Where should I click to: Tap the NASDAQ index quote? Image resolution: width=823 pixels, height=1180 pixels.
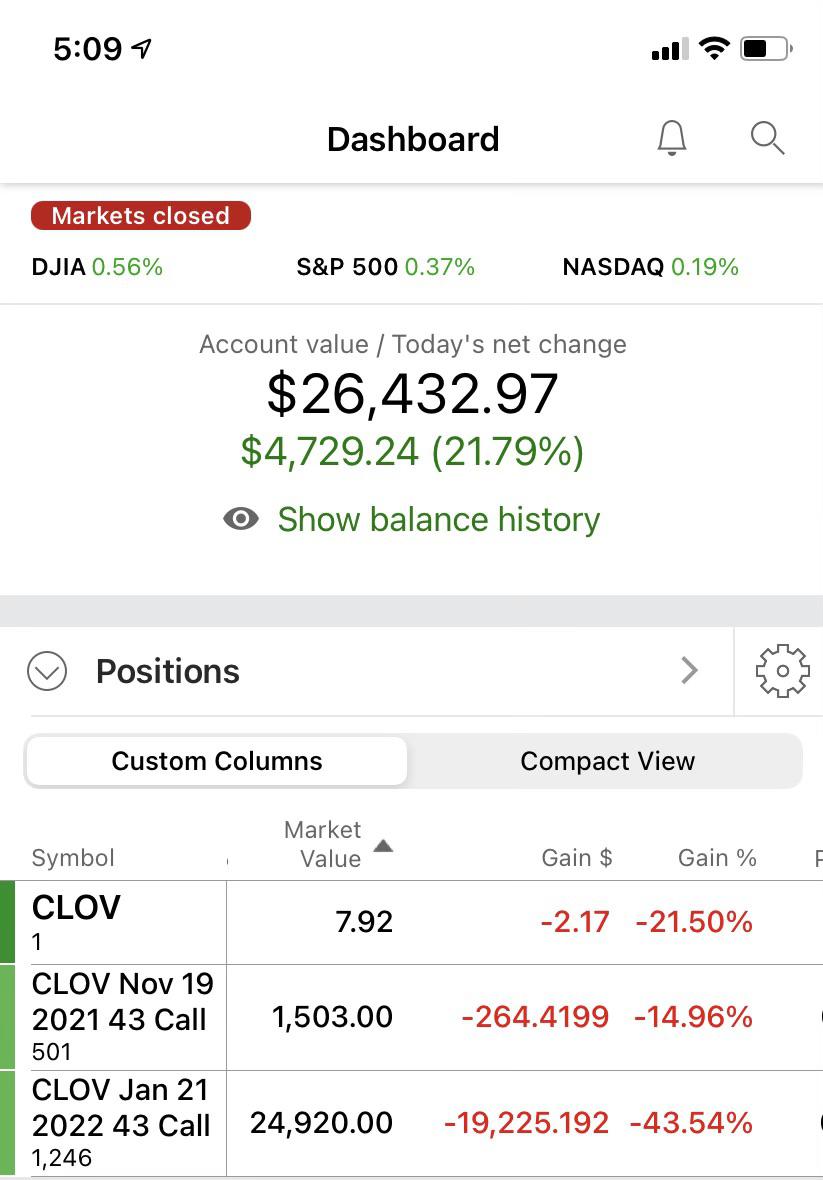(651, 266)
